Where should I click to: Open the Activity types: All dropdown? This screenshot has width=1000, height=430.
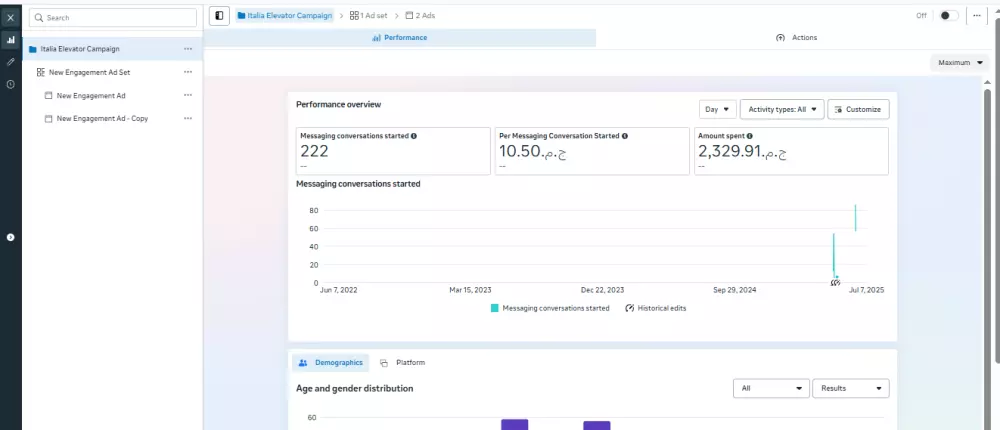tap(782, 109)
